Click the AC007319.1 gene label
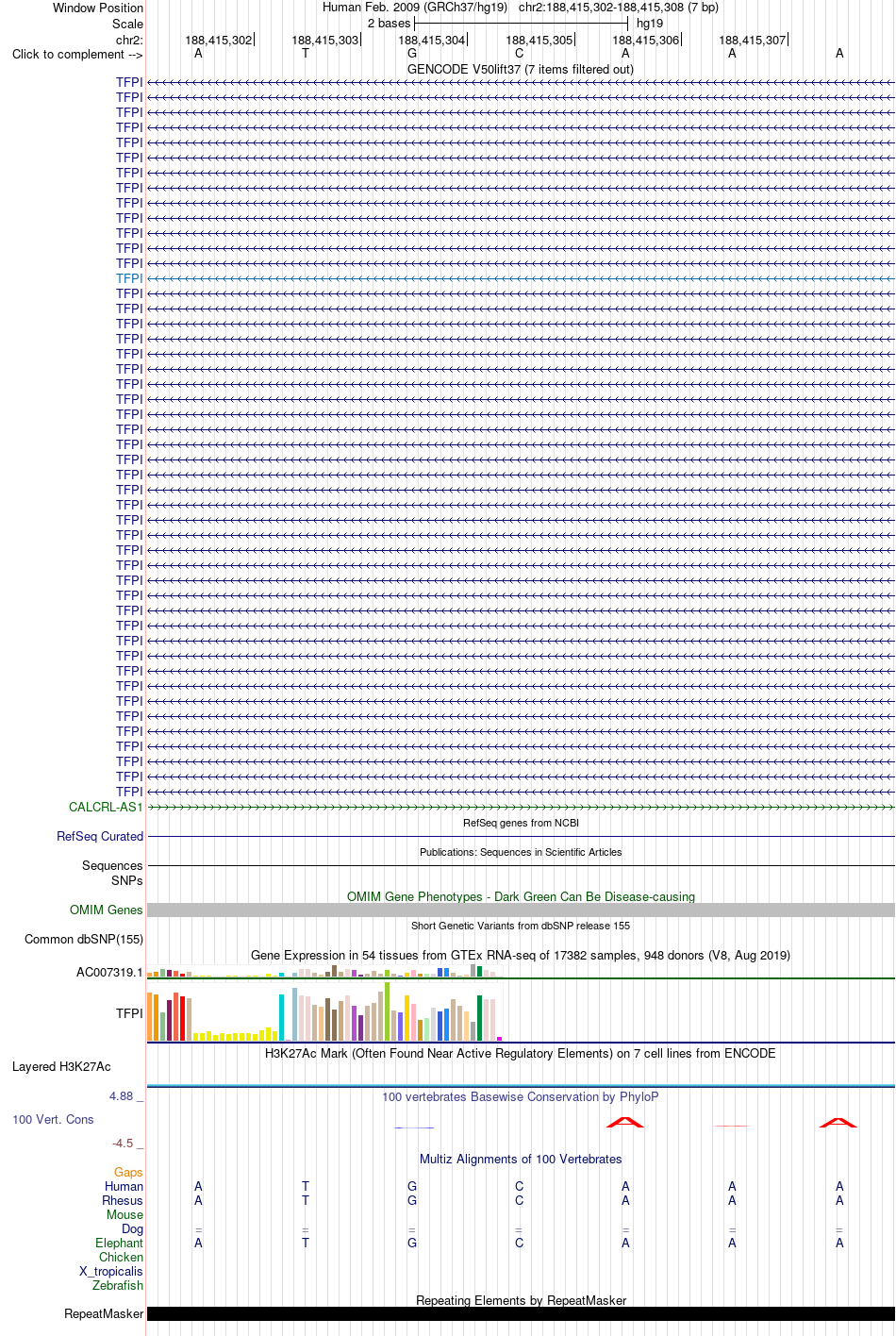896x1336 pixels. 109,972
